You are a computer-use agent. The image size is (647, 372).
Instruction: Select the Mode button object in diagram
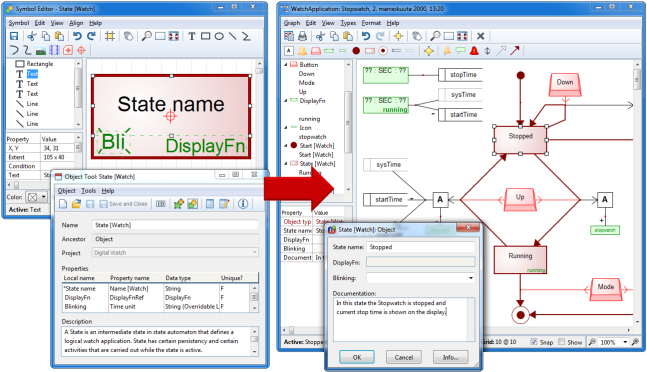[x=605, y=290]
